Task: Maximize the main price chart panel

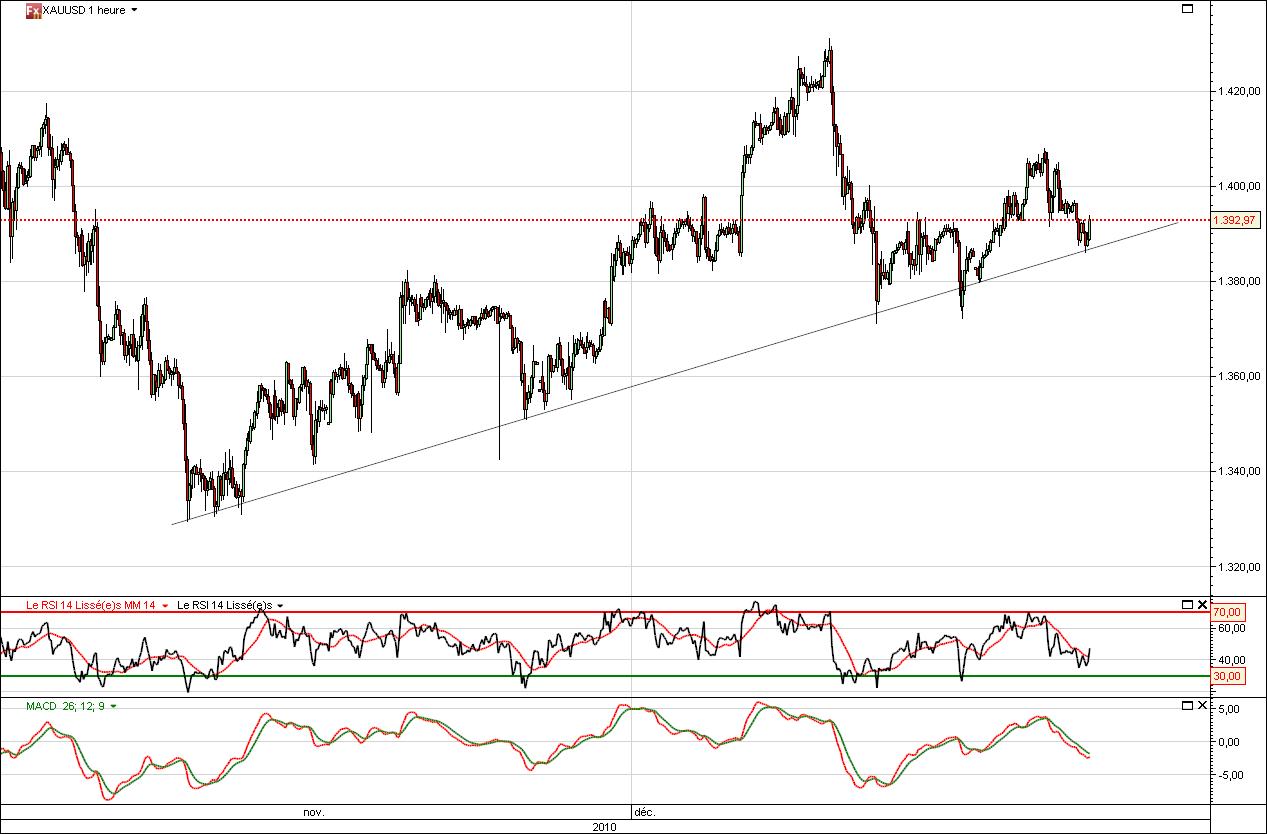Action: [x=1188, y=9]
